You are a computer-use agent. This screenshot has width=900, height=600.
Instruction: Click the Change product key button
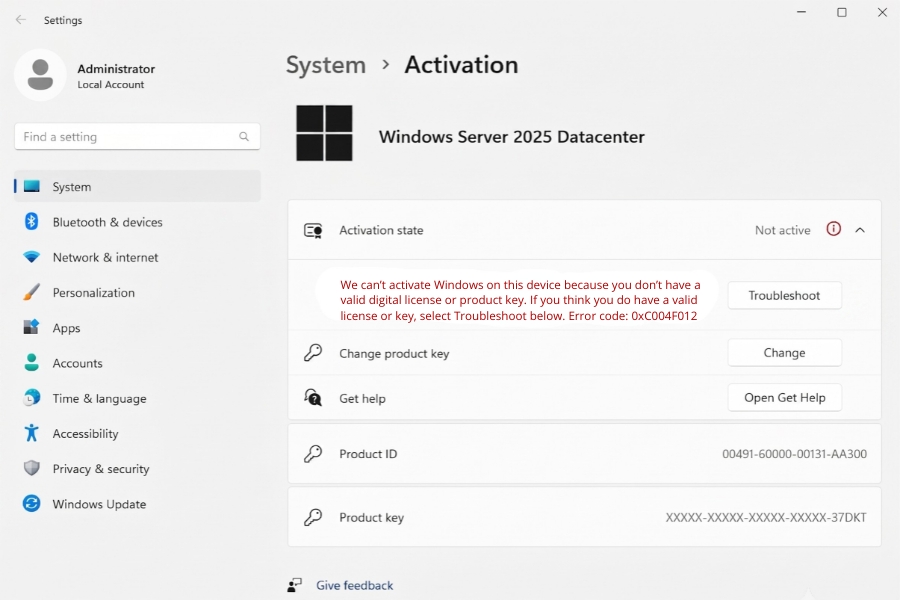(x=785, y=353)
